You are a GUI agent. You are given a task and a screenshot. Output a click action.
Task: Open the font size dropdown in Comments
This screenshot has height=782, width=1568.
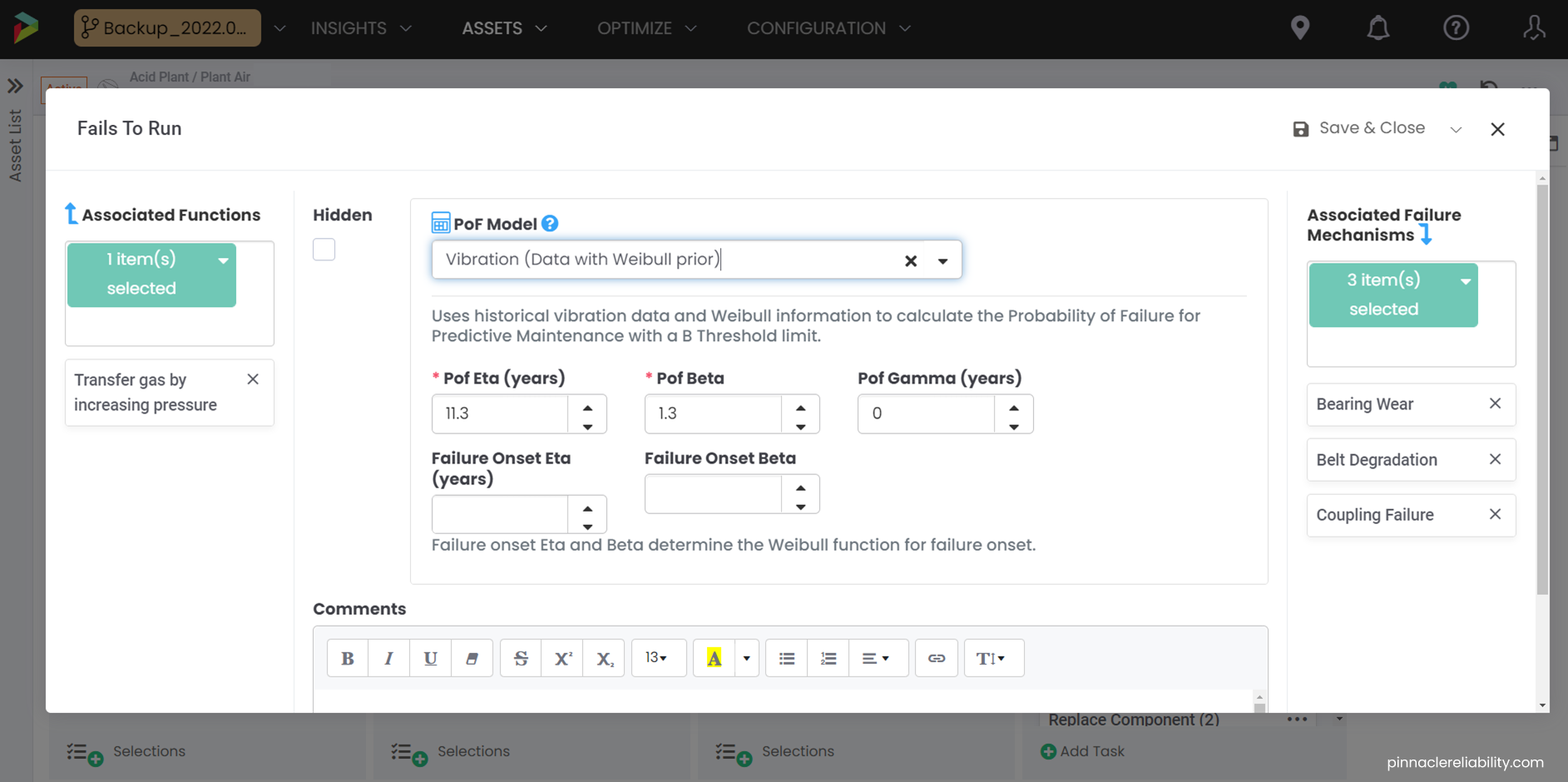click(x=658, y=657)
